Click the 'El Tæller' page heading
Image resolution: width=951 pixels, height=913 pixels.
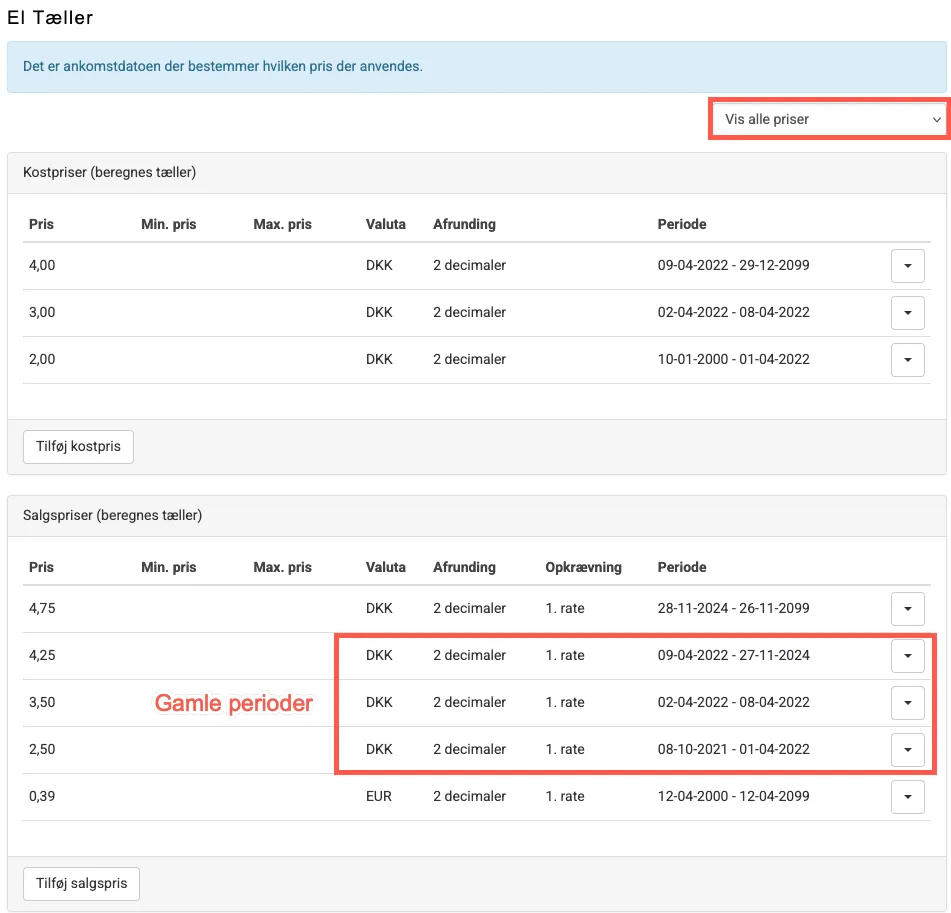point(50,17)
